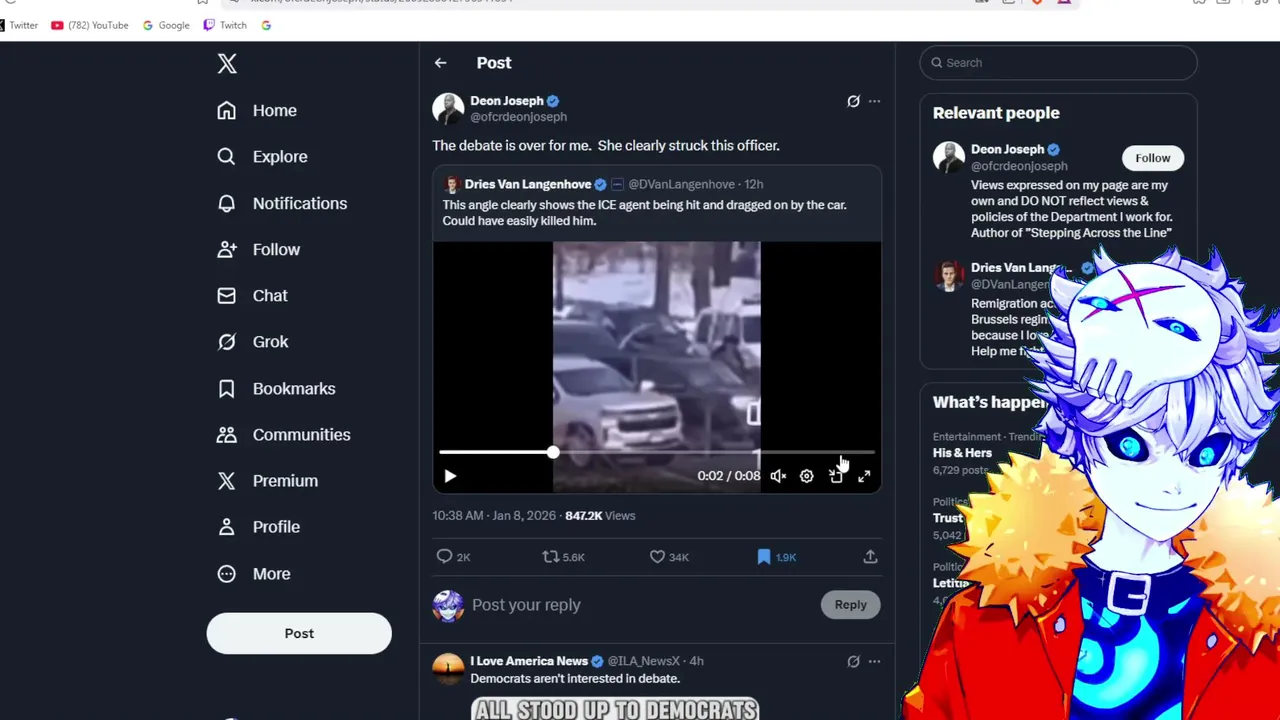
Task: Expand the More sidebar menu
Action: tap(253, 574)
